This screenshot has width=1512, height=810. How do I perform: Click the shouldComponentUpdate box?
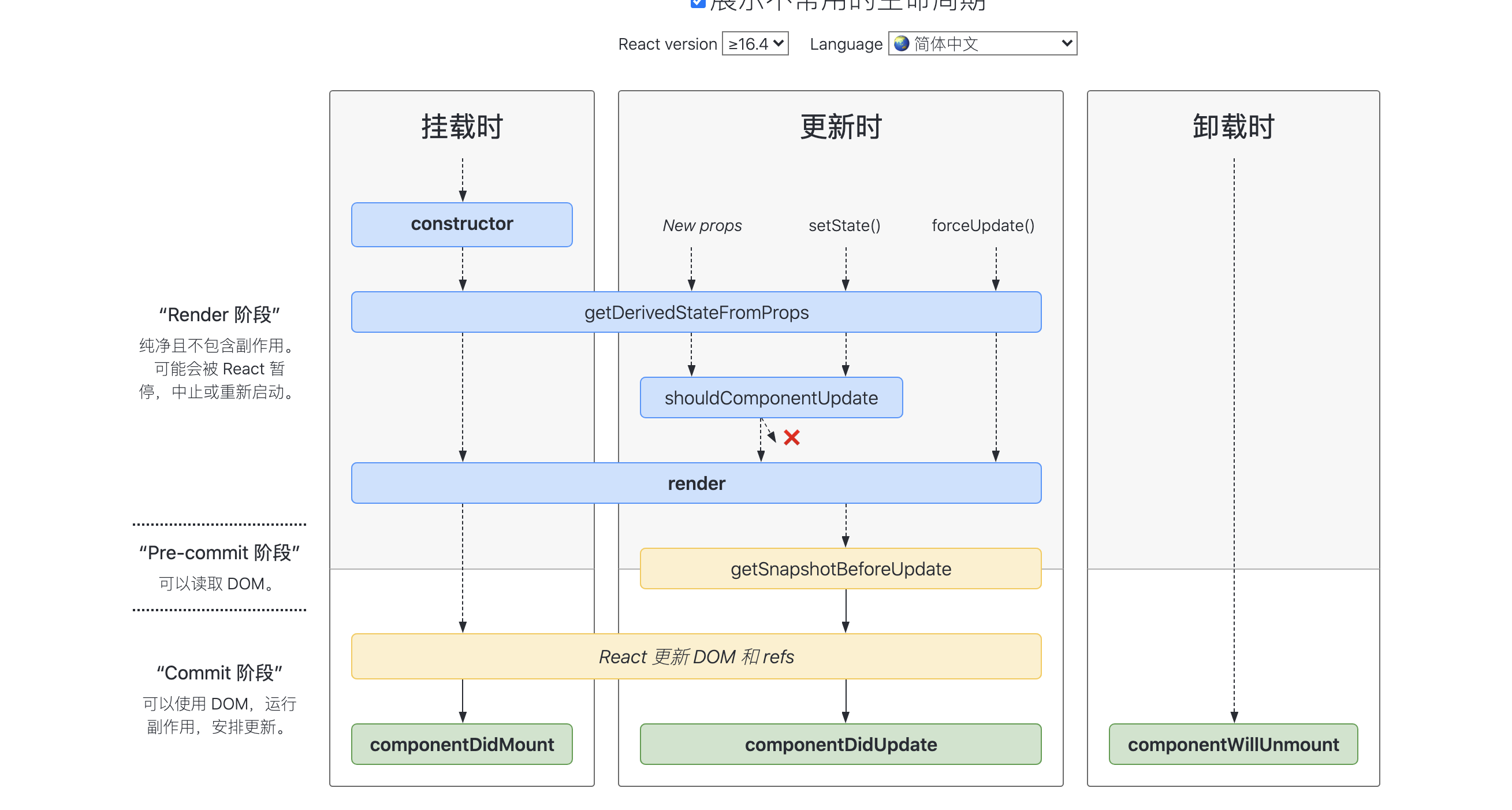771,398
